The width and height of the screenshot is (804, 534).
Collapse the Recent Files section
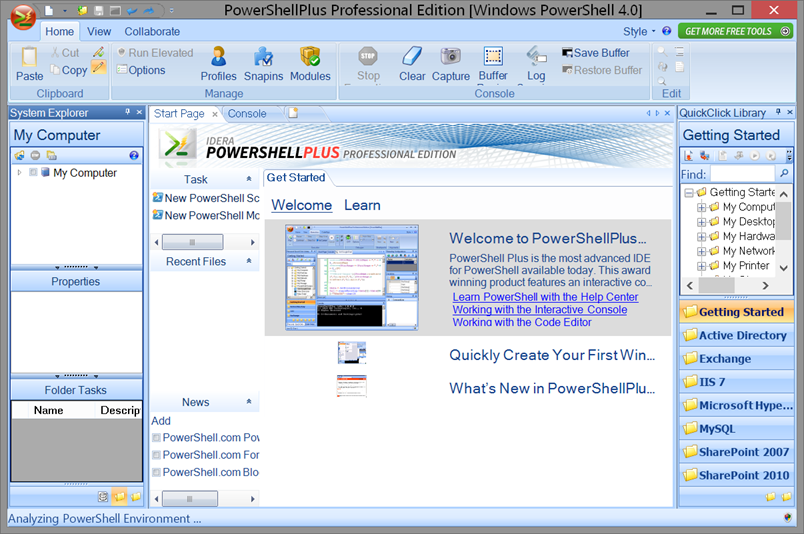coord(249,261)
